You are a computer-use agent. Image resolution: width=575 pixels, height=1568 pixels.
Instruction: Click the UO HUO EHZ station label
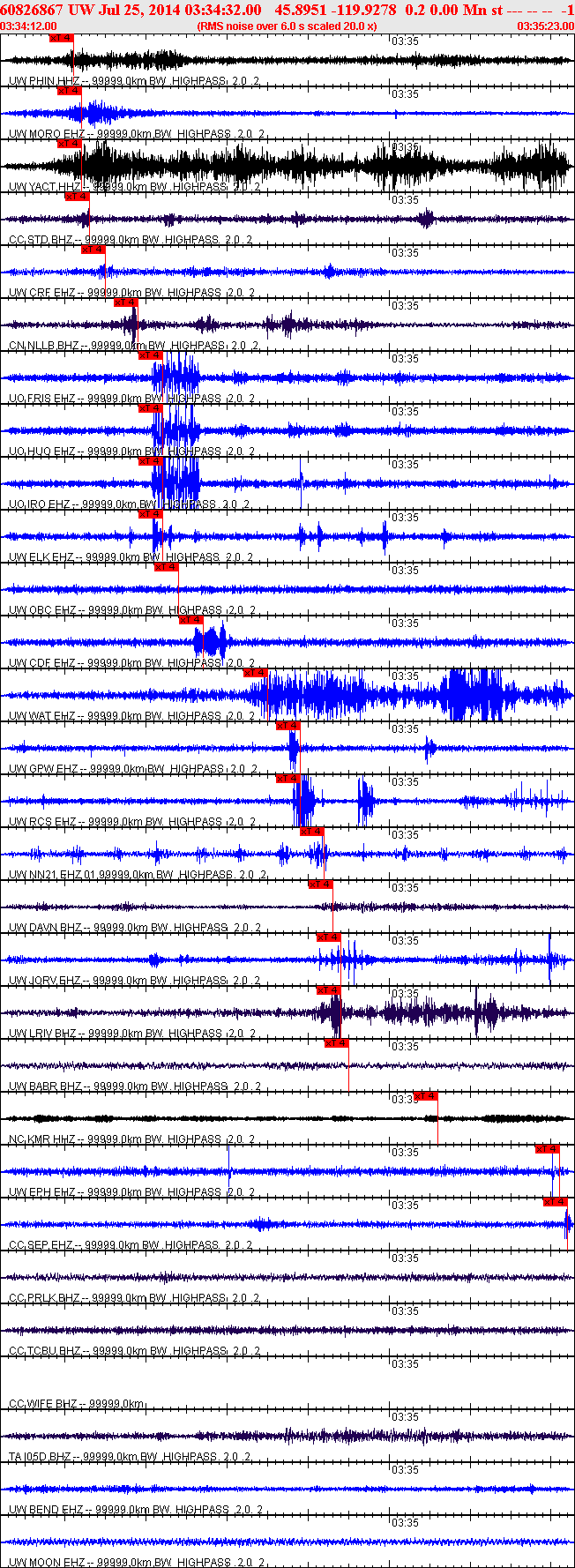(132, 452)
